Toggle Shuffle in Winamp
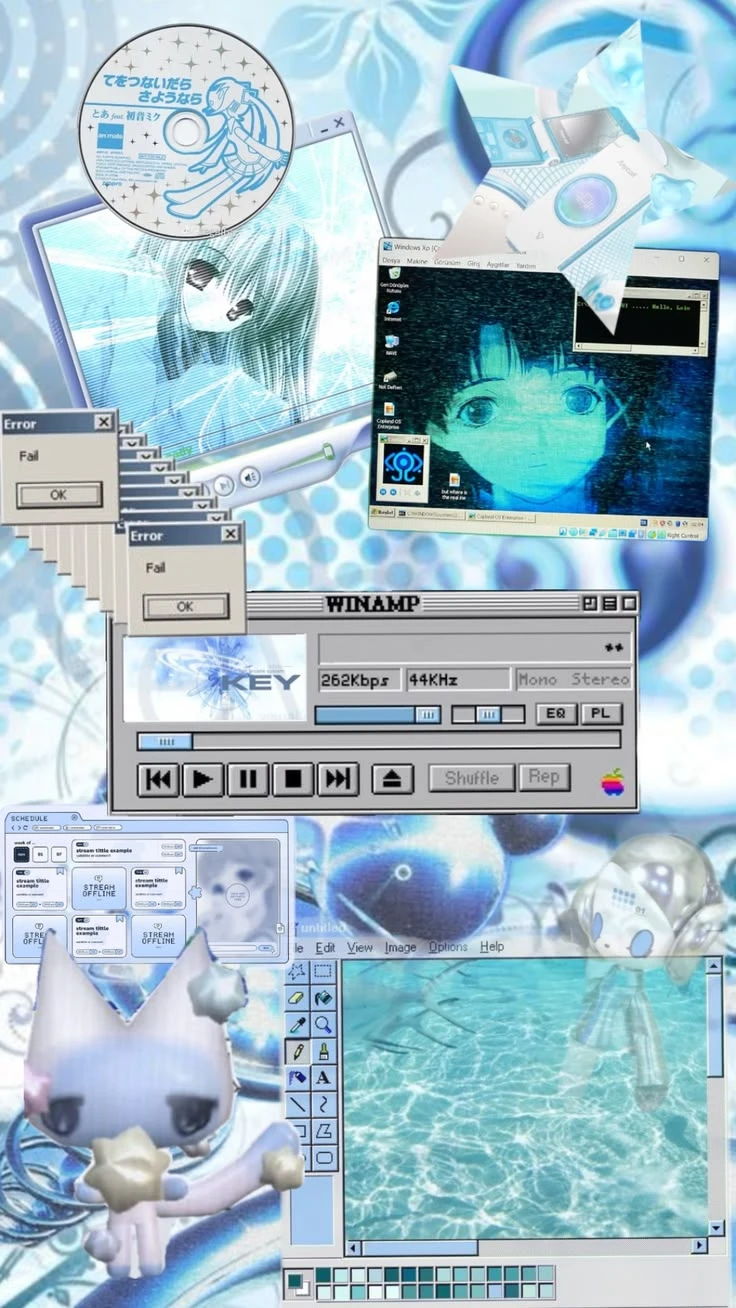The image size is (736, 1308). pos(471,777)
